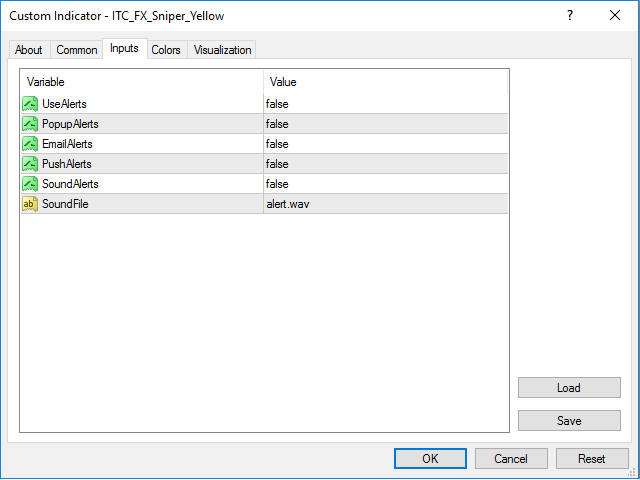This screenshot has width=640, height=480.
Task: Open the dialog help question mark
Action: [570, 16]
